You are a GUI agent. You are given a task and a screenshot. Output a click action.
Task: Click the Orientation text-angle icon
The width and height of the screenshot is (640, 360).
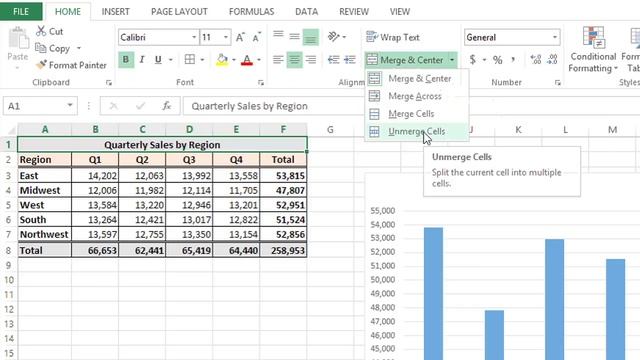334,37
